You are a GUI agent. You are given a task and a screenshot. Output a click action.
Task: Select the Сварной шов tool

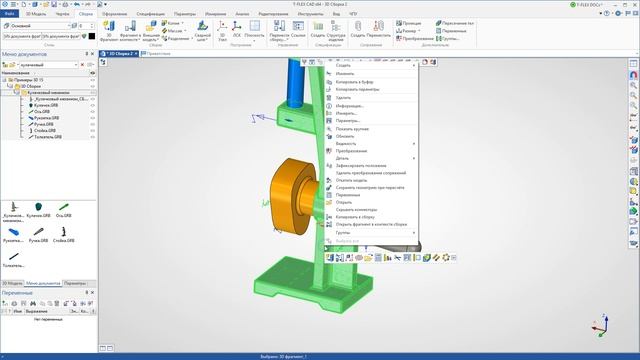pyautogui.click(x=203, y=31)
